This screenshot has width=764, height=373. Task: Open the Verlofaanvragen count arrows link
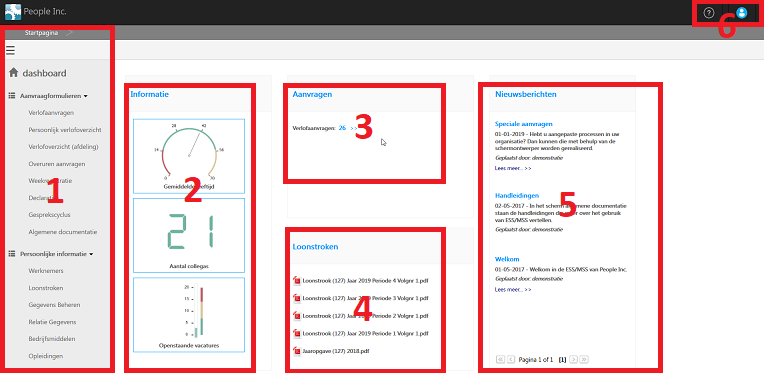pos(354,128)
